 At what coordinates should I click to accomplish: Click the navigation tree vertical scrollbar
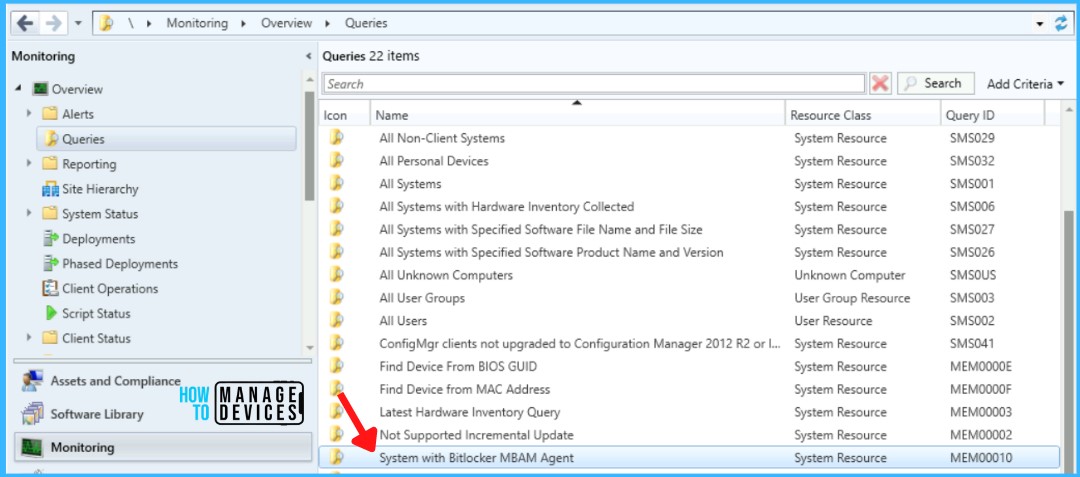(x=309, y=146)
